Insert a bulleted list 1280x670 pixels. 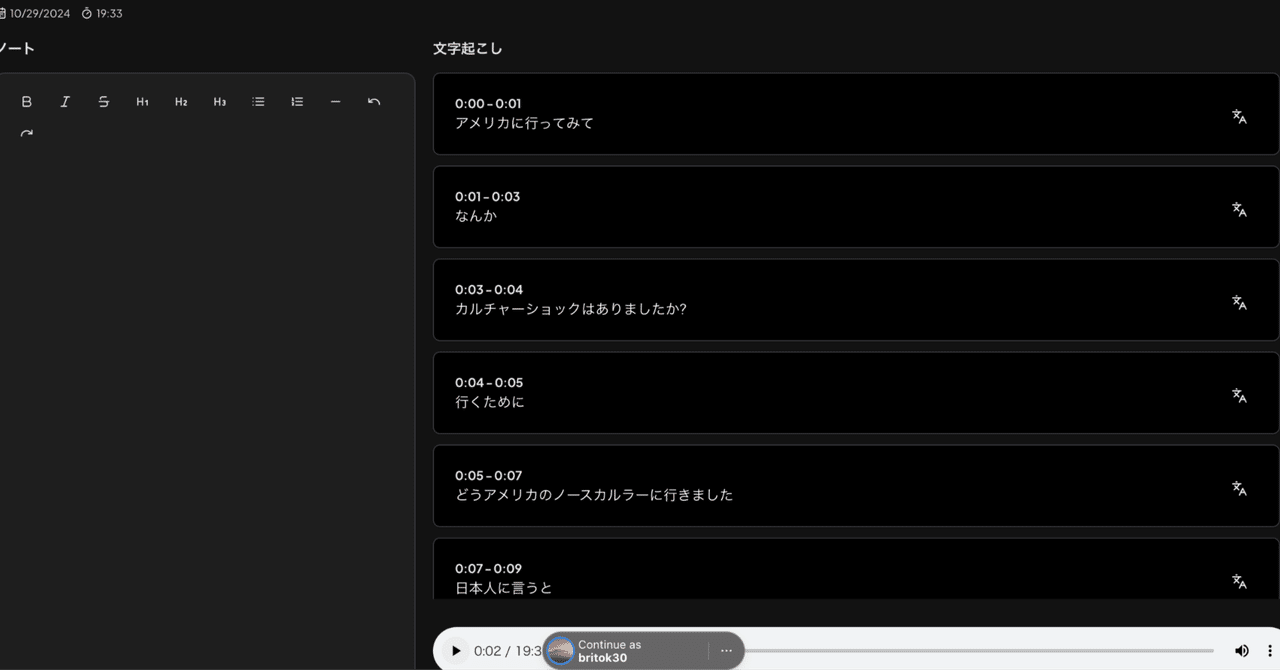click(258, 101)
